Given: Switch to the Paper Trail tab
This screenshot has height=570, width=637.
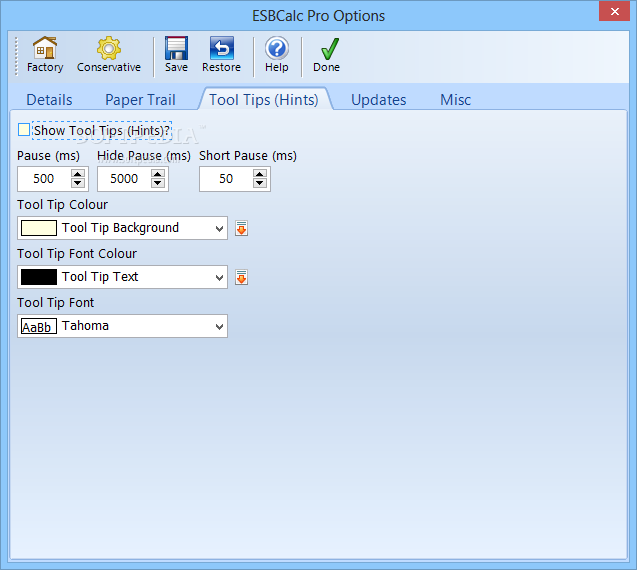Looking at the screenshot, I should pyautogui.click(x=140, y=100).
